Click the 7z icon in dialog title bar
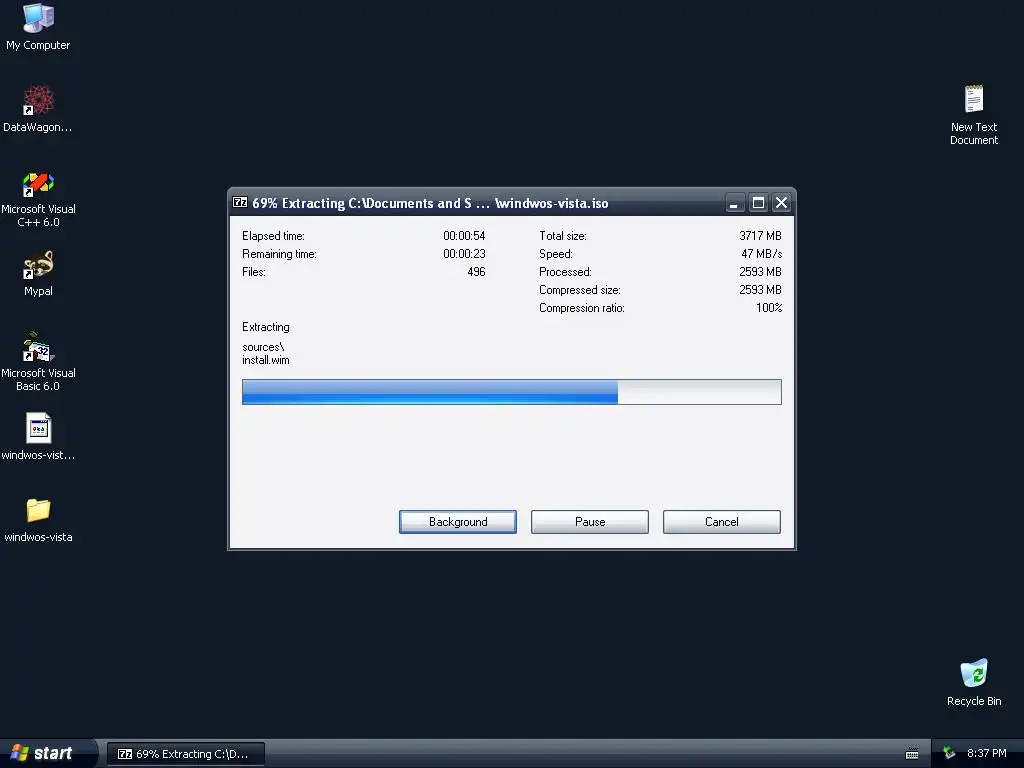 [240, 202]
